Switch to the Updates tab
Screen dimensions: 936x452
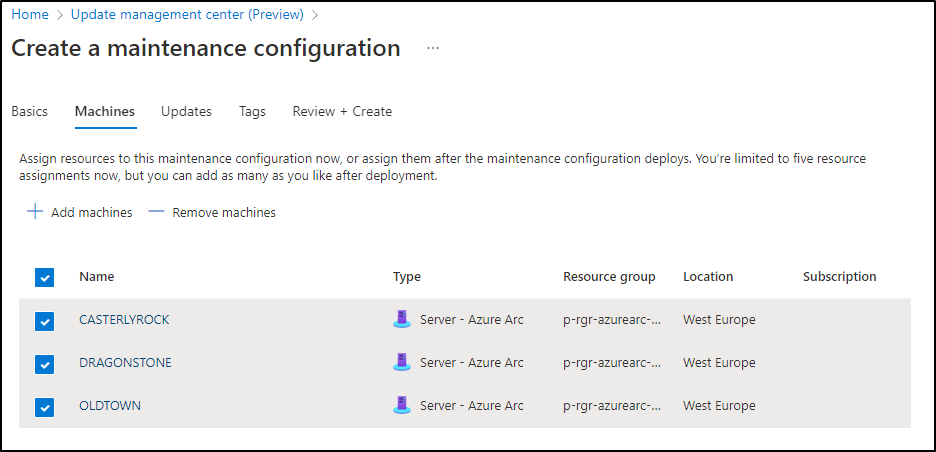pyautogui.click(x=186, y=112)
